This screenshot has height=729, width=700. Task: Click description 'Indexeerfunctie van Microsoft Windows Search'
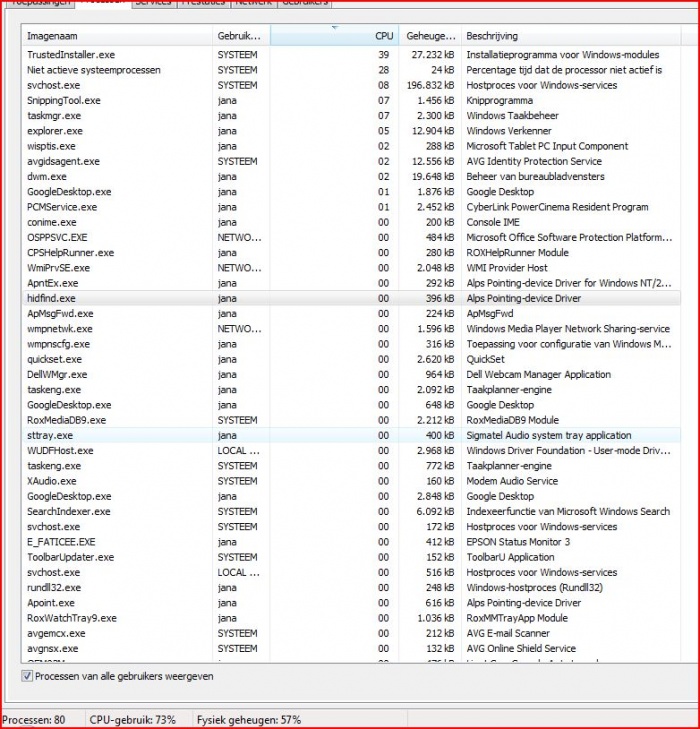tap(568, 511)
